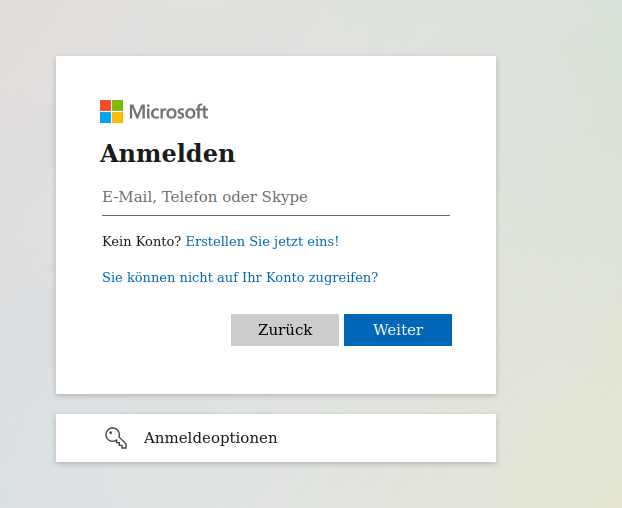The height and width of the screenshot is (508, 622).
Task: Click the green square of Microsoft logo
Action: [118, 105]
